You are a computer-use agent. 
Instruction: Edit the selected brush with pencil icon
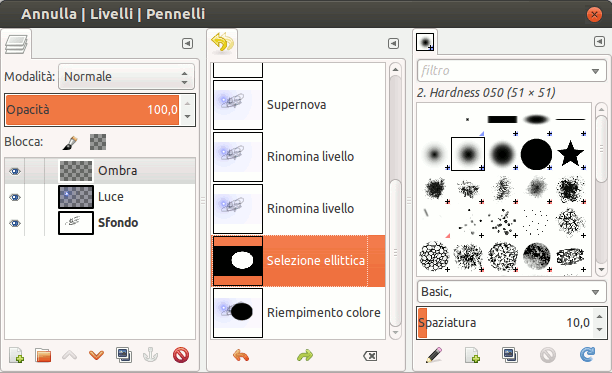(434, 355)
